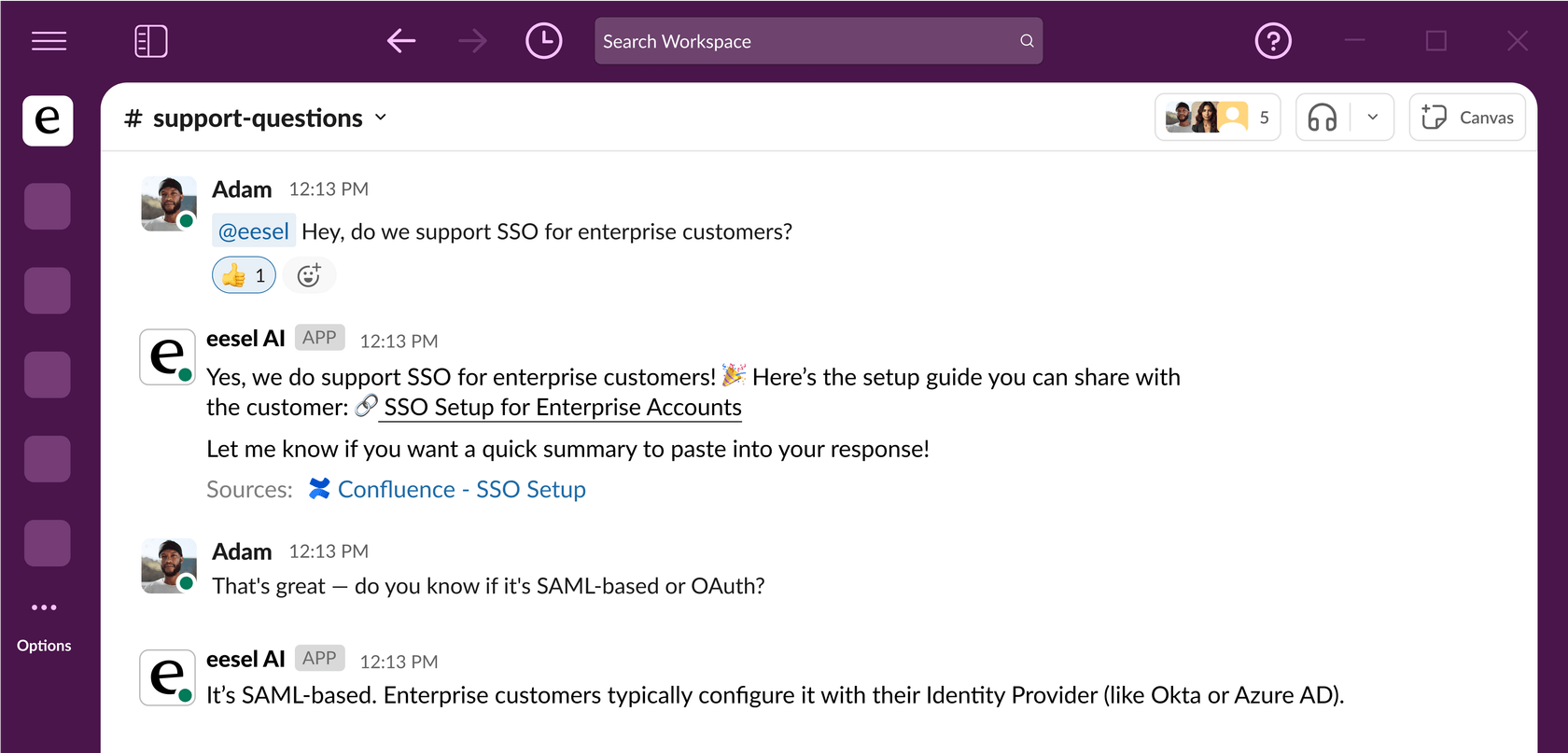Open SSO Setup for Enterprise Accounts link
Screen dimensions: 1568x753
(x=562, y=408)
